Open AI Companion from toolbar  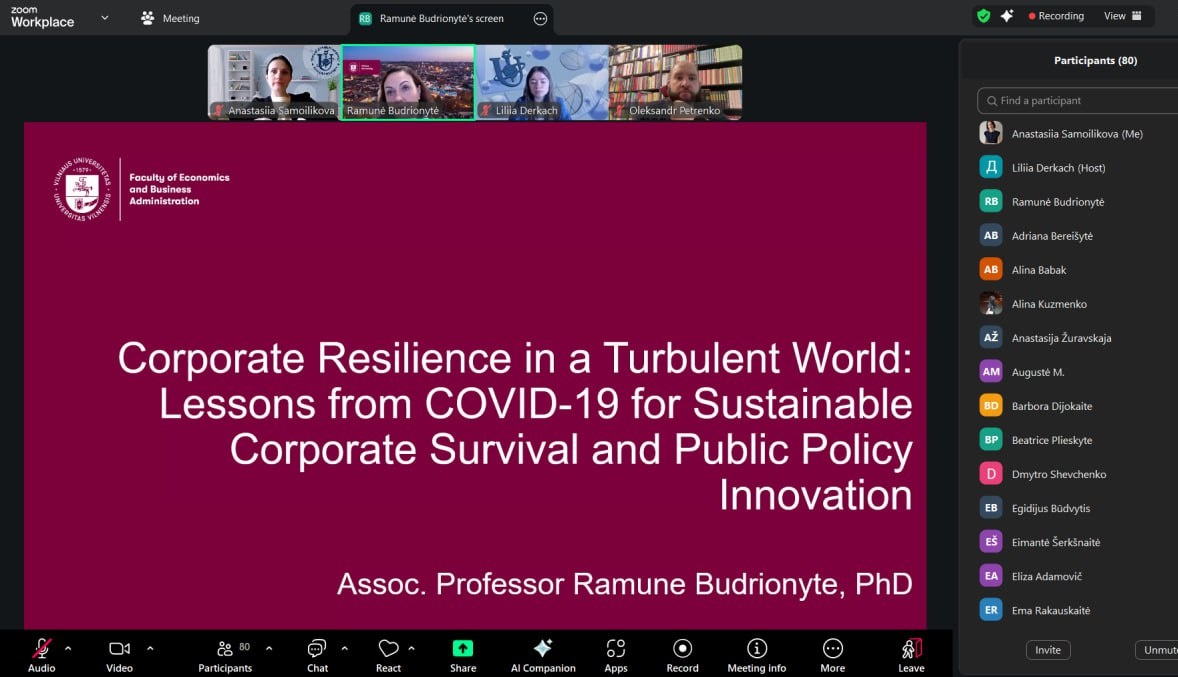point(543,649)
